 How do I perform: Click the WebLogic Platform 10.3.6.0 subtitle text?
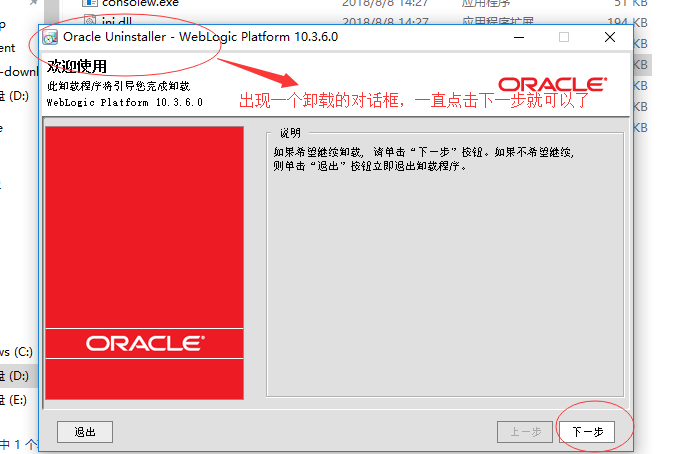coord(125,103)
